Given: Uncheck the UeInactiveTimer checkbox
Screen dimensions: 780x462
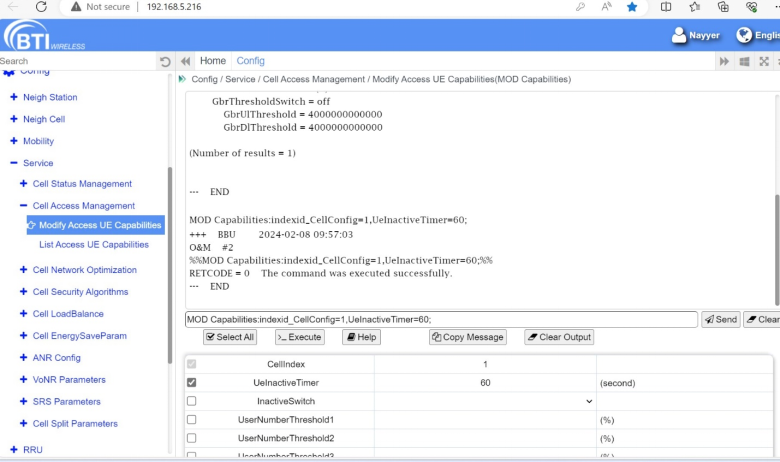Looking at the screenshot, I should click(192, 383).
